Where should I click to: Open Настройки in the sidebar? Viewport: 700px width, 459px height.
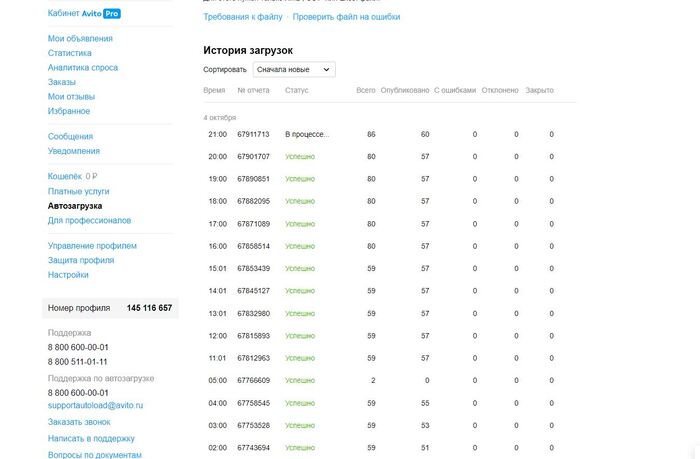68,275
